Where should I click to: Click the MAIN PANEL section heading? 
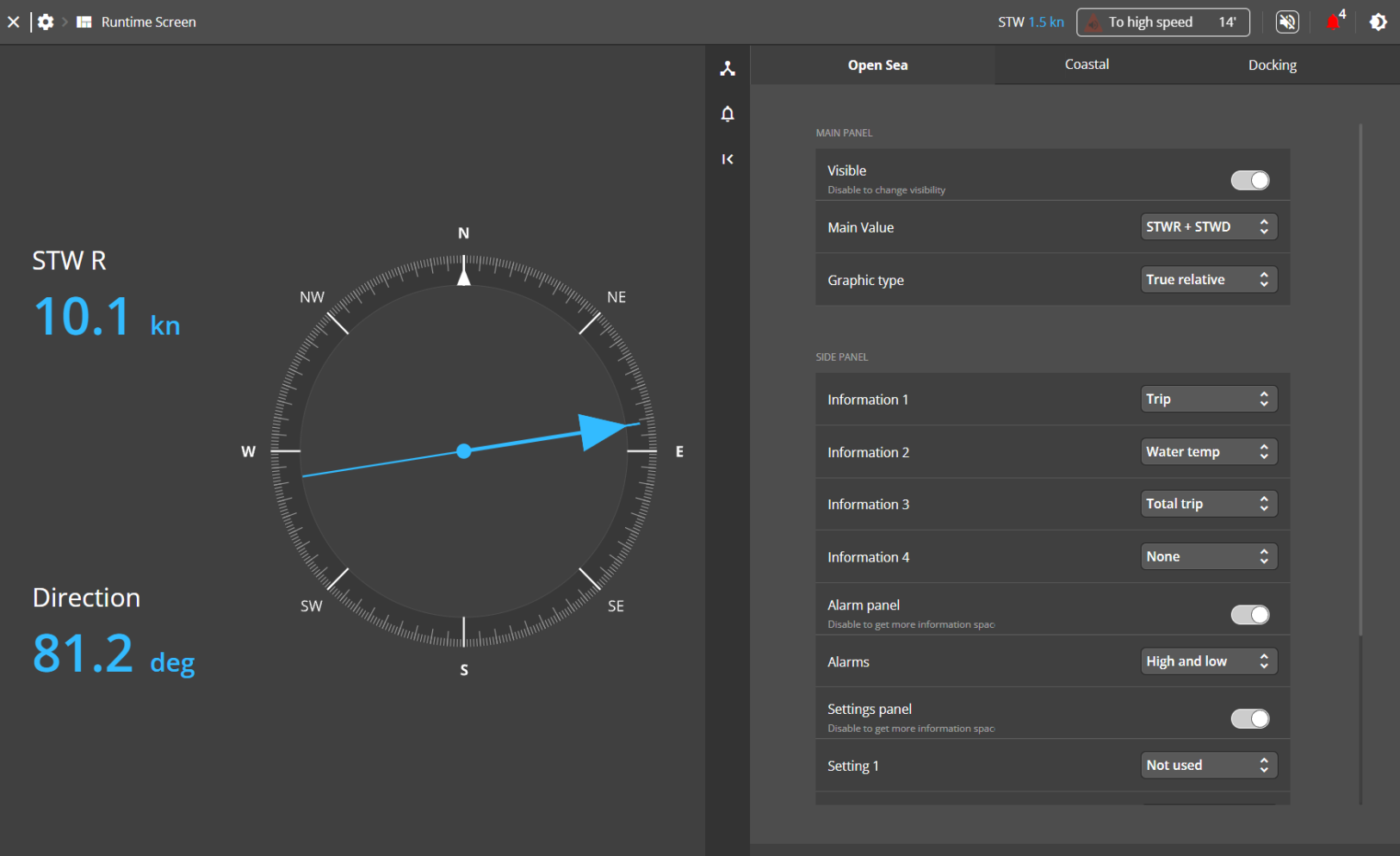(x=844, y=133)
